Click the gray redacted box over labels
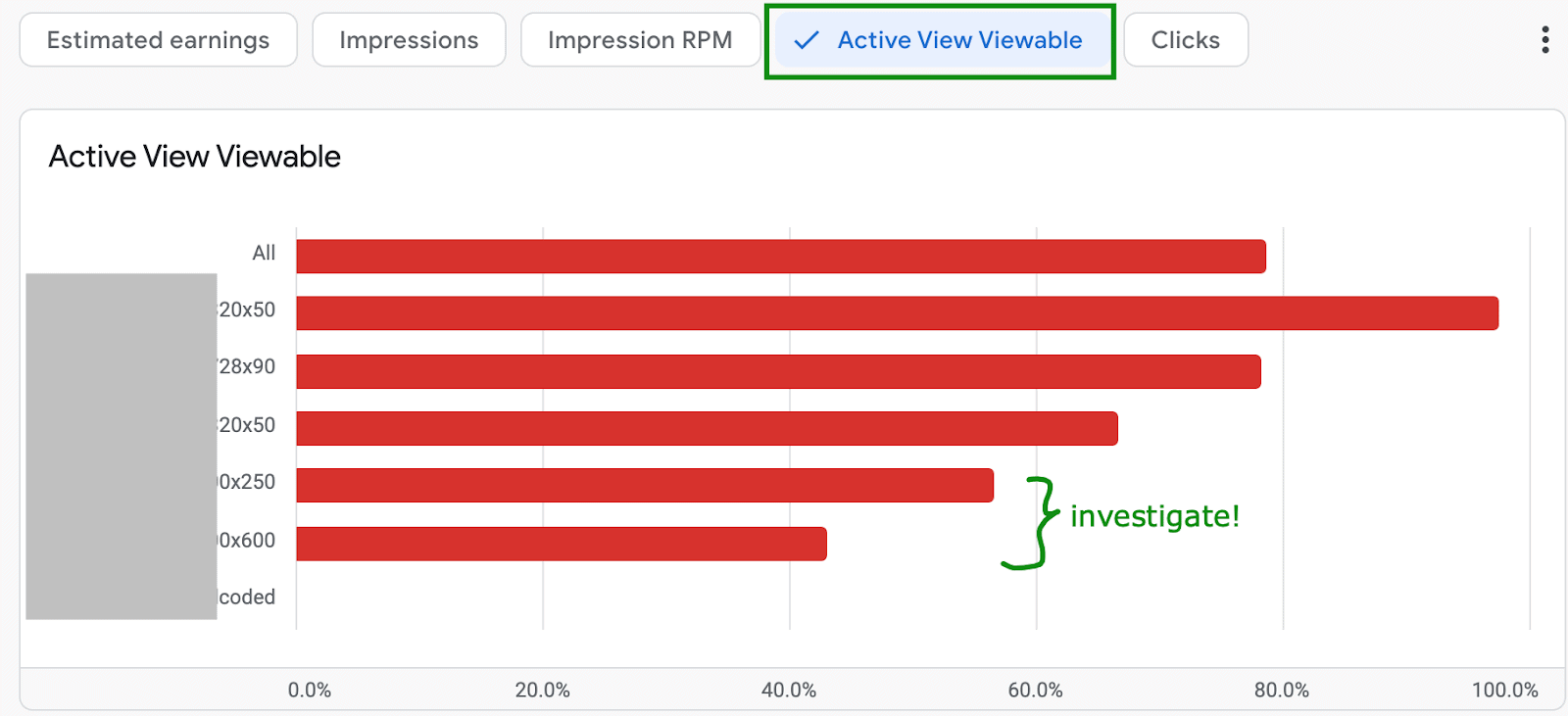1568x716 pixels. point(121,447)
